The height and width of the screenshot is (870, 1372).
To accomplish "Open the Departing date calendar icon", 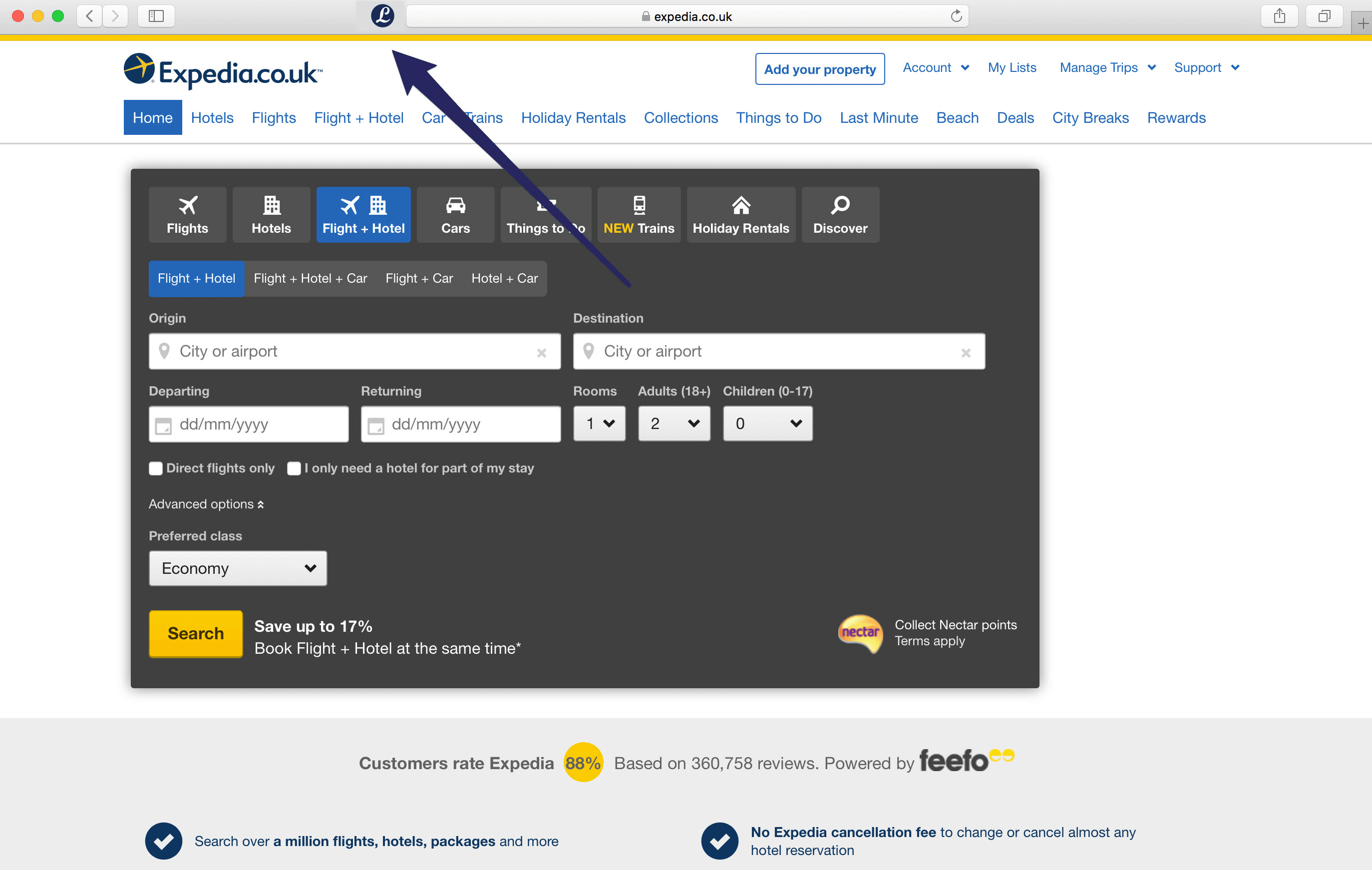I will pyautogui.click(x=164, y=426).
